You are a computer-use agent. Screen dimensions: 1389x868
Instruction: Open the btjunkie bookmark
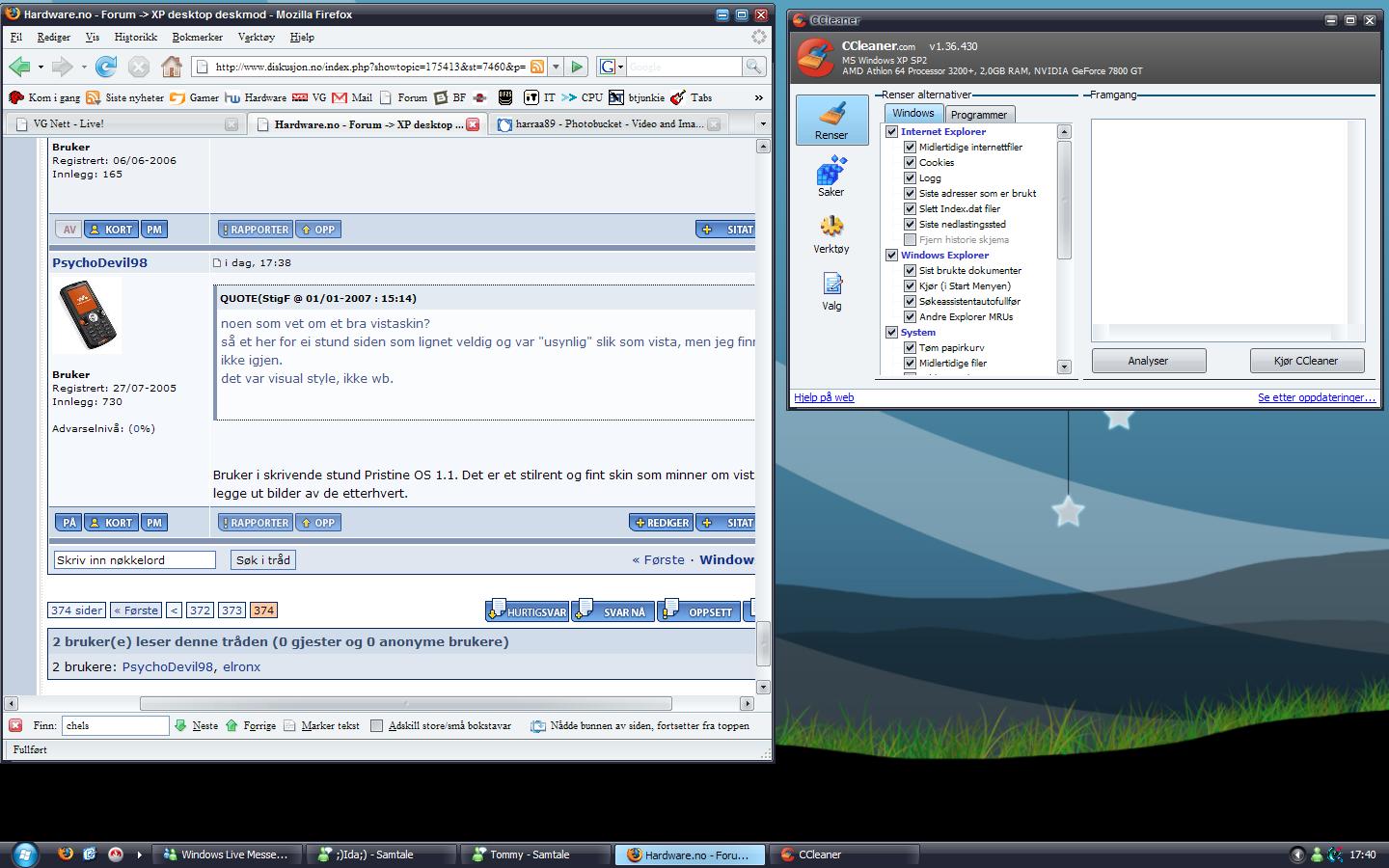[637, 97]
